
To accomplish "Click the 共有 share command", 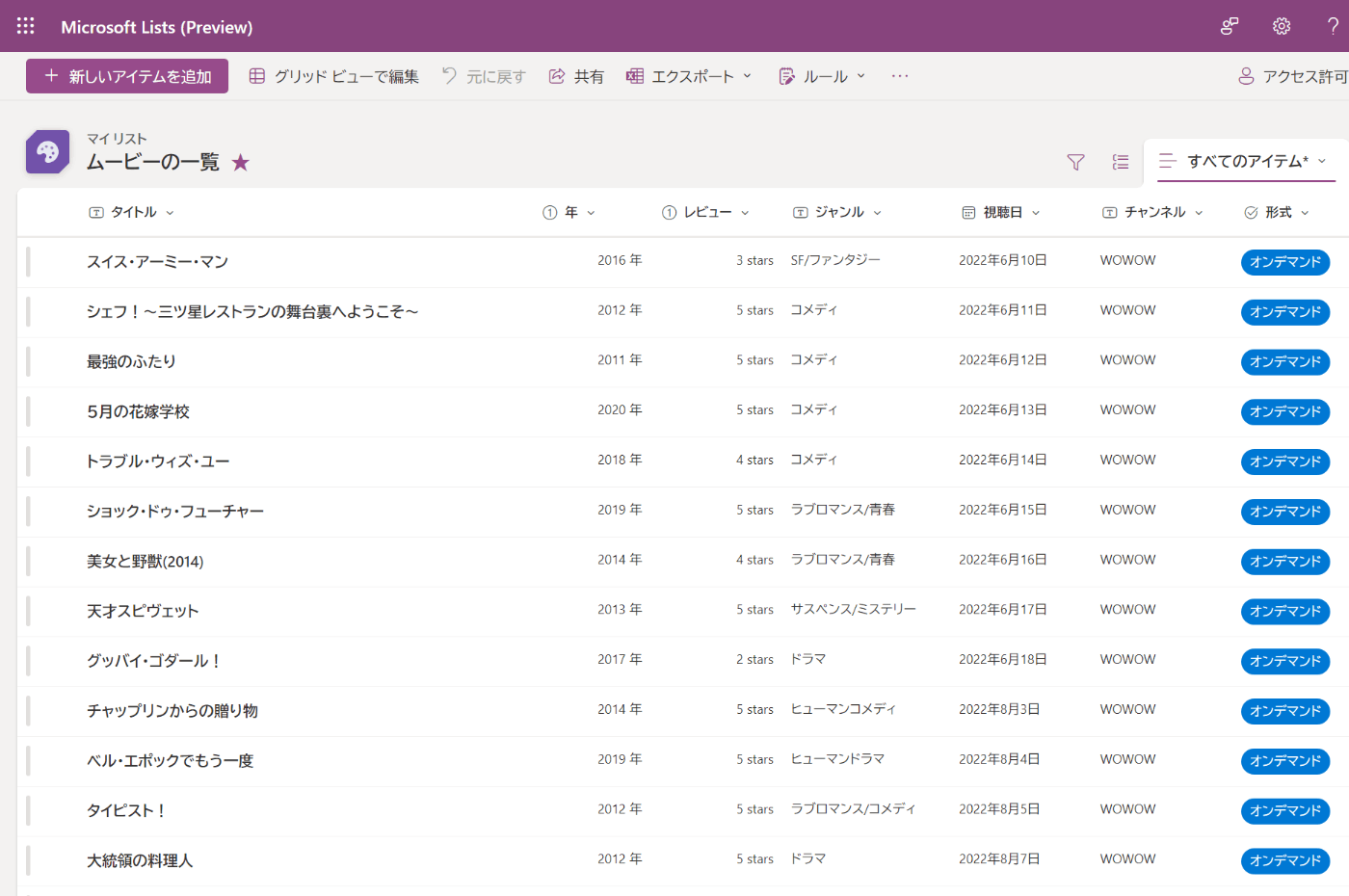I will point(576,76).
